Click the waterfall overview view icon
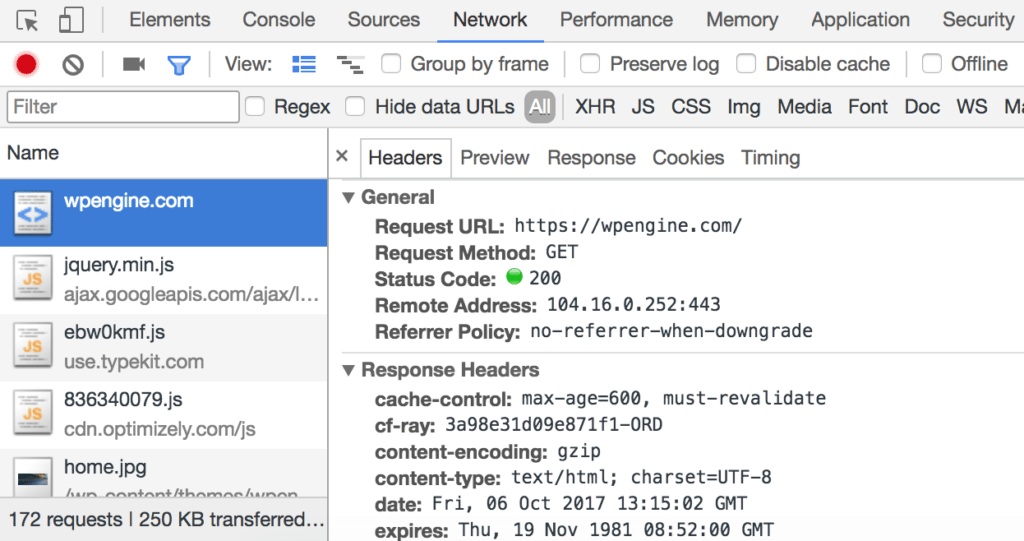The width and height of the screenshot is (1024, 541). coord(350,65)
